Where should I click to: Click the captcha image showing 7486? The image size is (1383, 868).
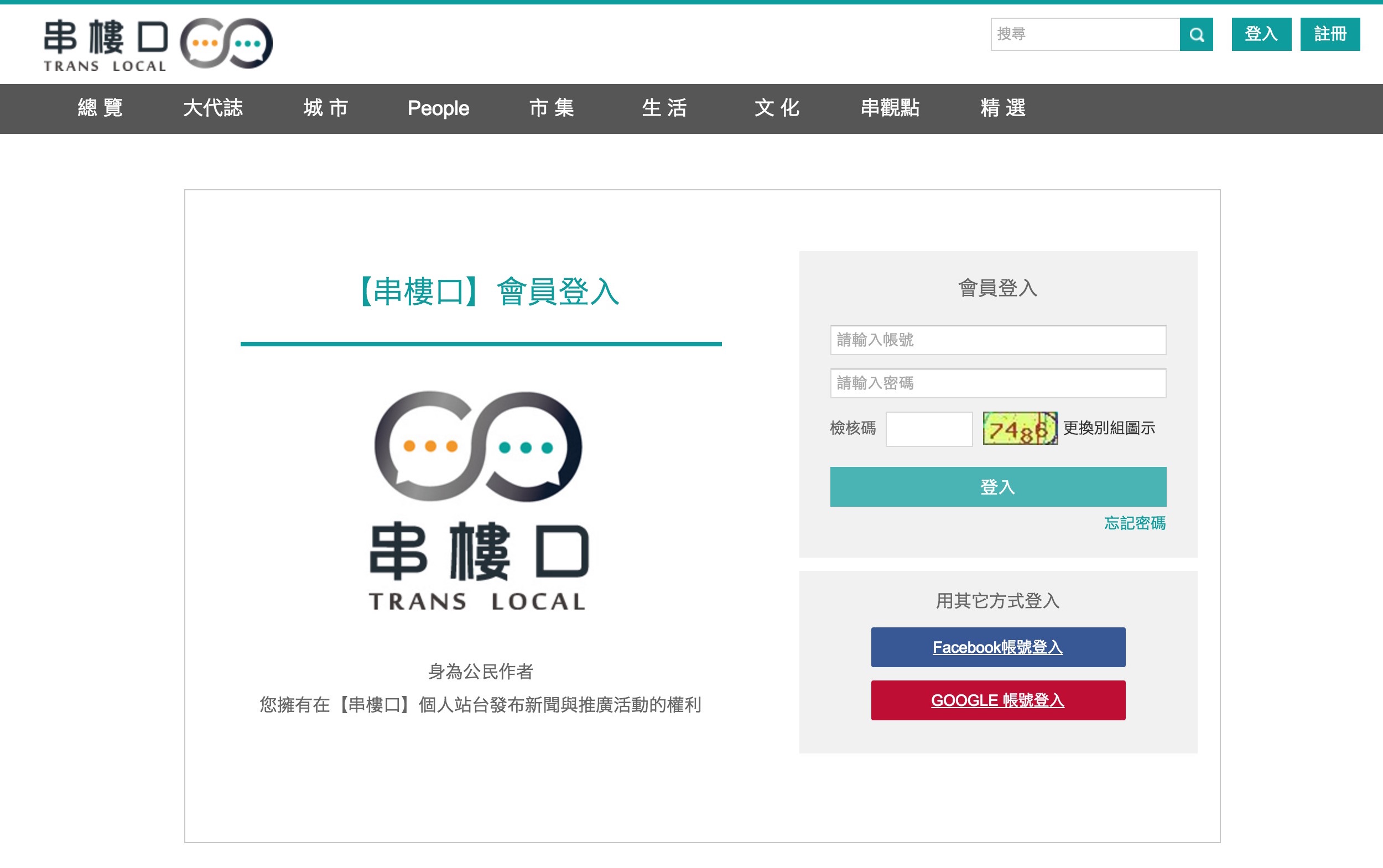(x=1021, y=428)
